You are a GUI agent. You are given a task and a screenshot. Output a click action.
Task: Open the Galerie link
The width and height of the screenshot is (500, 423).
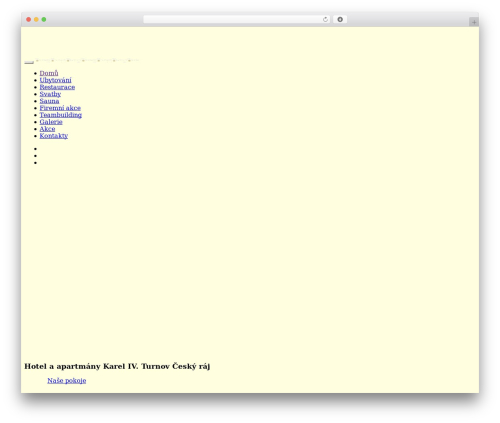[51, 122]
